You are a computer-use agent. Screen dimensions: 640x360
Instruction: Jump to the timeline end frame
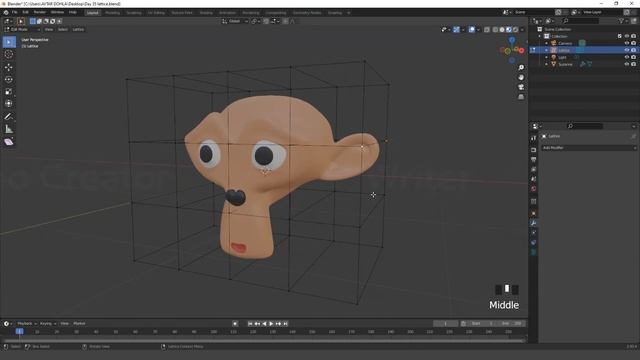click(x=285, y=324)
